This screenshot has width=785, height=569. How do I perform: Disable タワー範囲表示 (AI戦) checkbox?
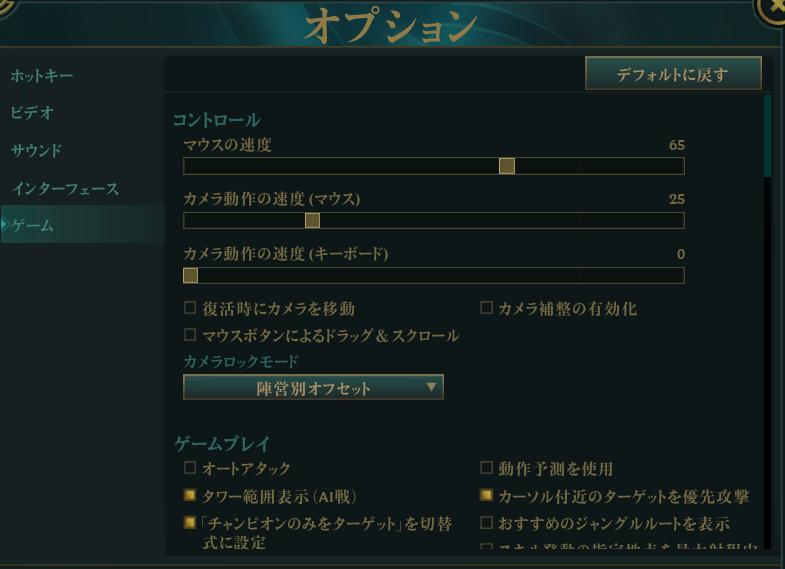[x=190, y=495]
